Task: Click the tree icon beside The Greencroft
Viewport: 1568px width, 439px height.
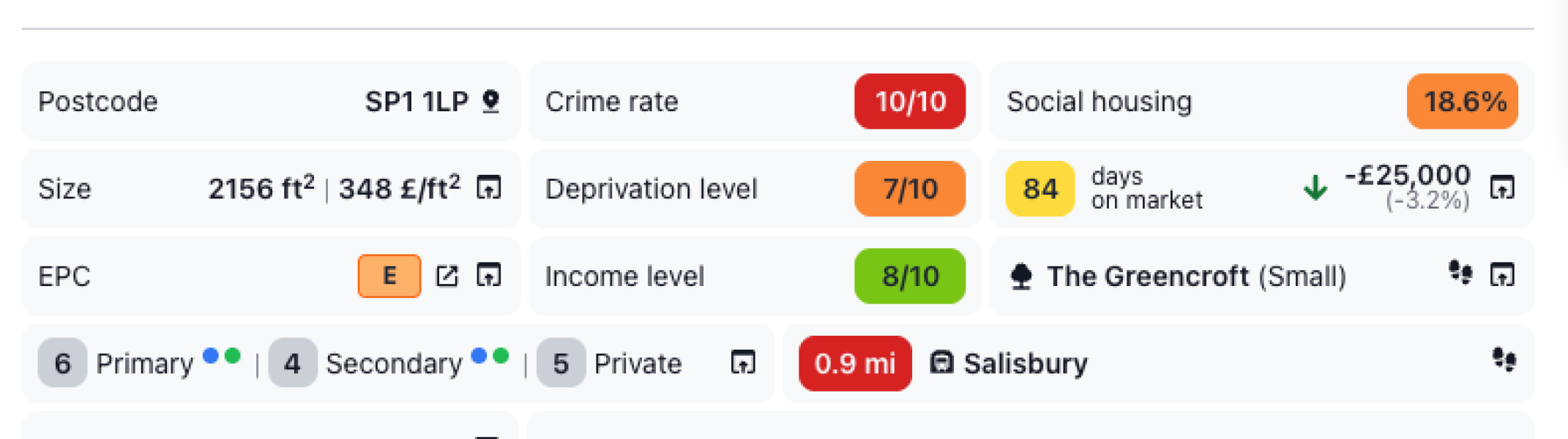Action: click(x=1021, y=277)
